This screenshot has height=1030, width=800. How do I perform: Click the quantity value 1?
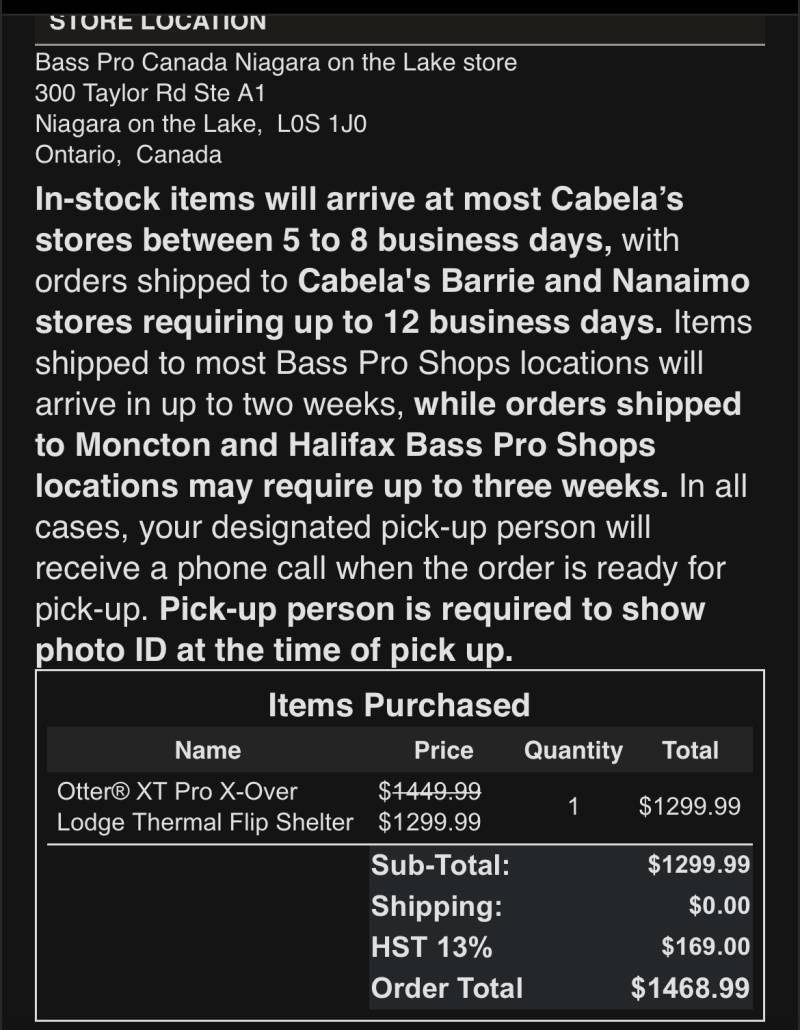click(573, 807)
